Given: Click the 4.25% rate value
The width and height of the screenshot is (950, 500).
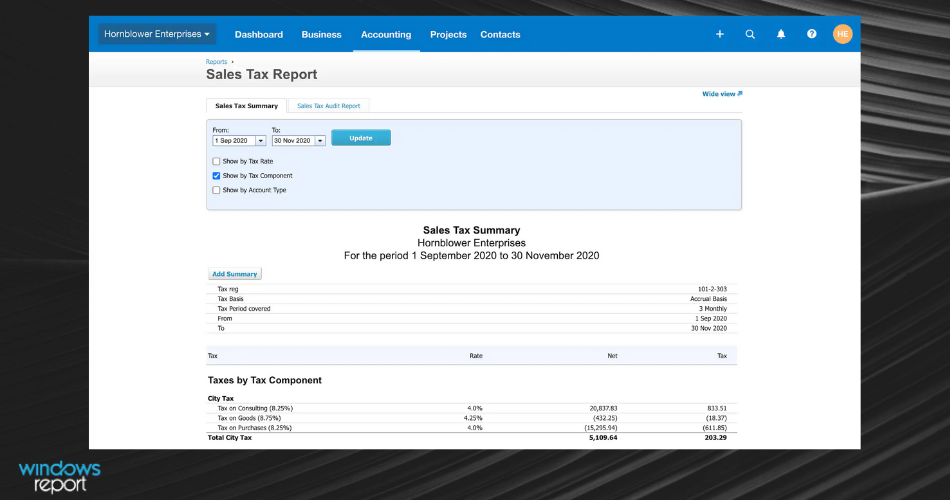Looking at the screenshot, I should pyautogui.click(x=473, y=418).
